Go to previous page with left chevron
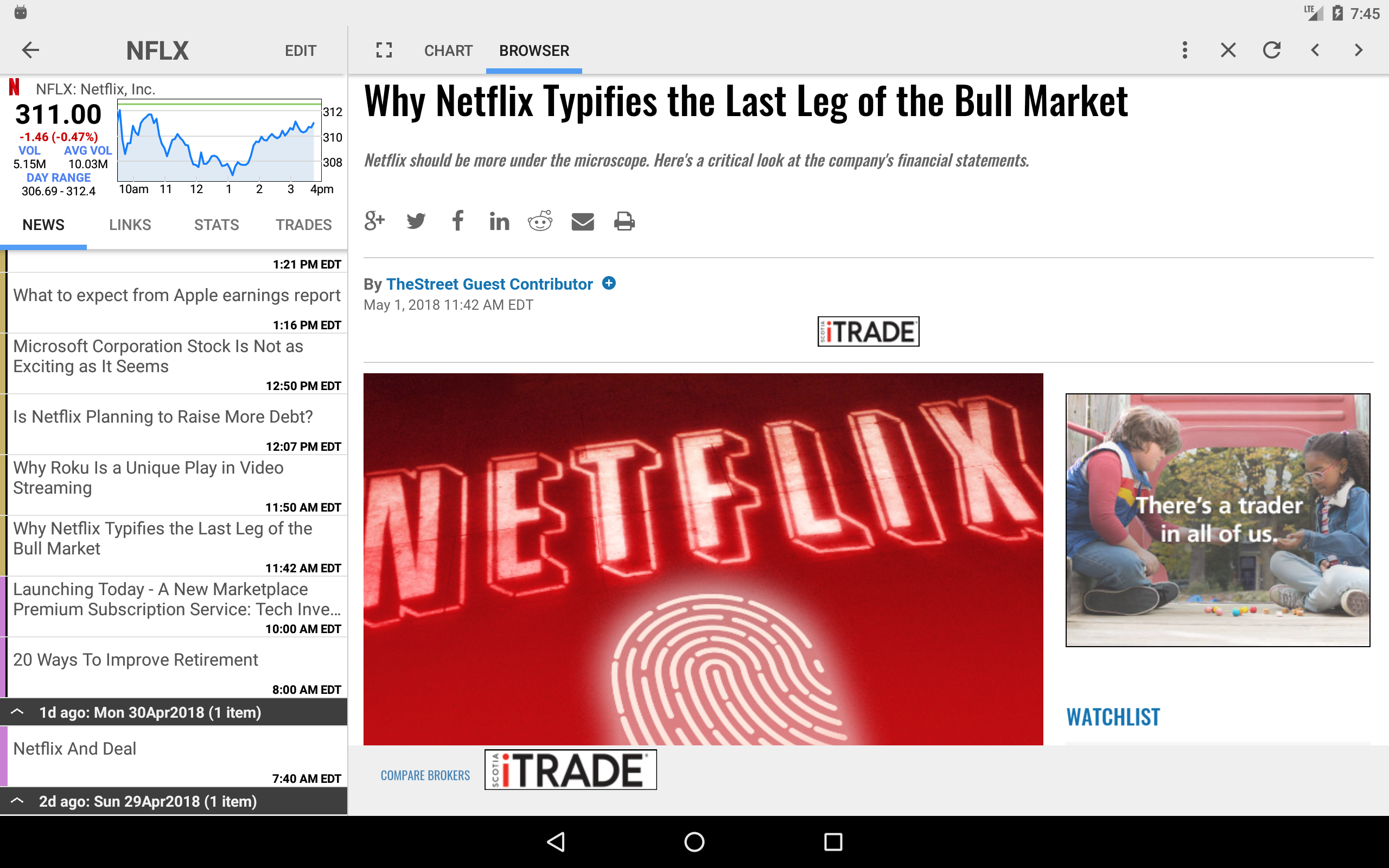This screenshot has height=868, width=1389. 1315,50
